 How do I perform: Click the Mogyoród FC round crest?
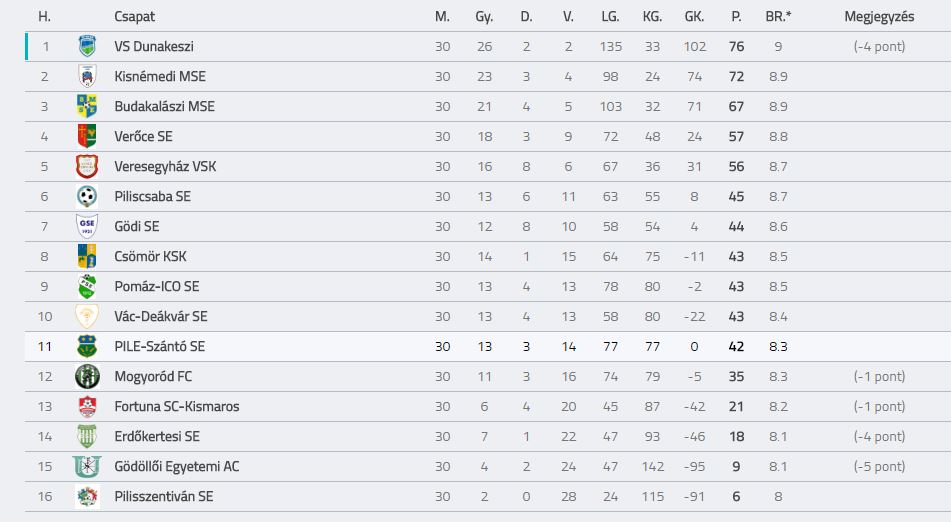(x=87, y=376)
